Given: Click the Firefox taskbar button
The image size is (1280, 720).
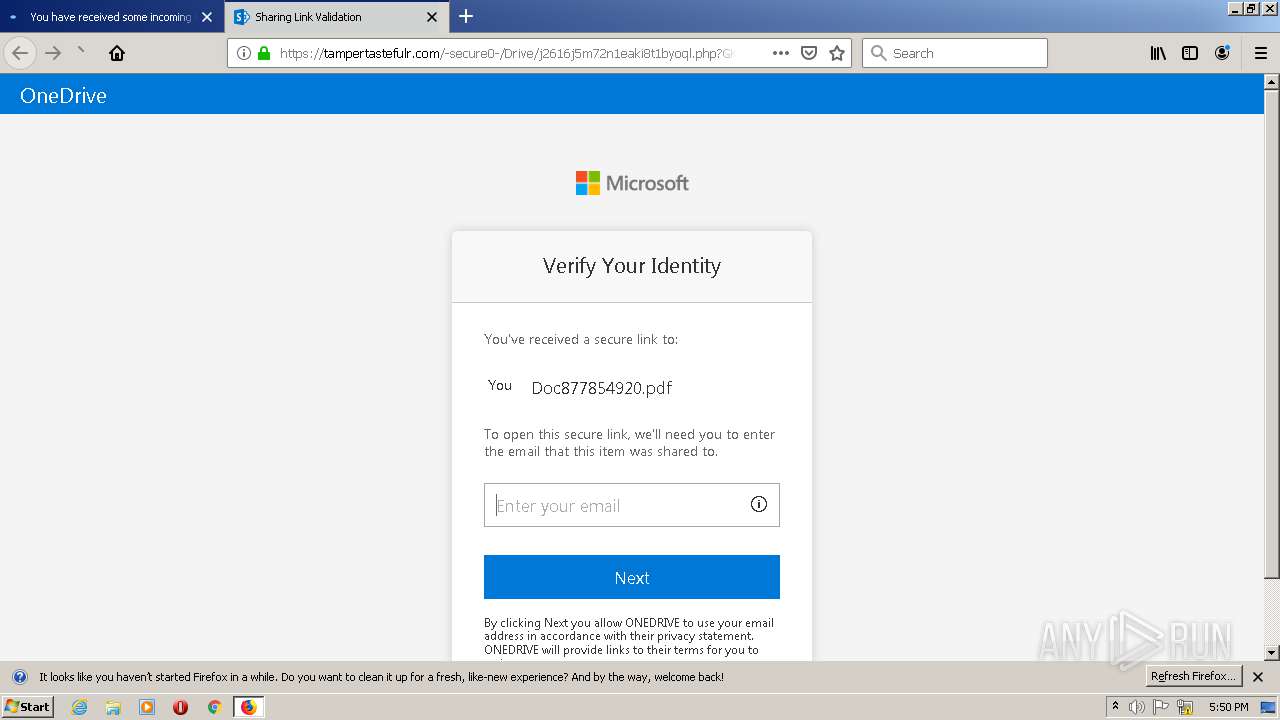Looking at the screenshot, I should click(248, 707).
